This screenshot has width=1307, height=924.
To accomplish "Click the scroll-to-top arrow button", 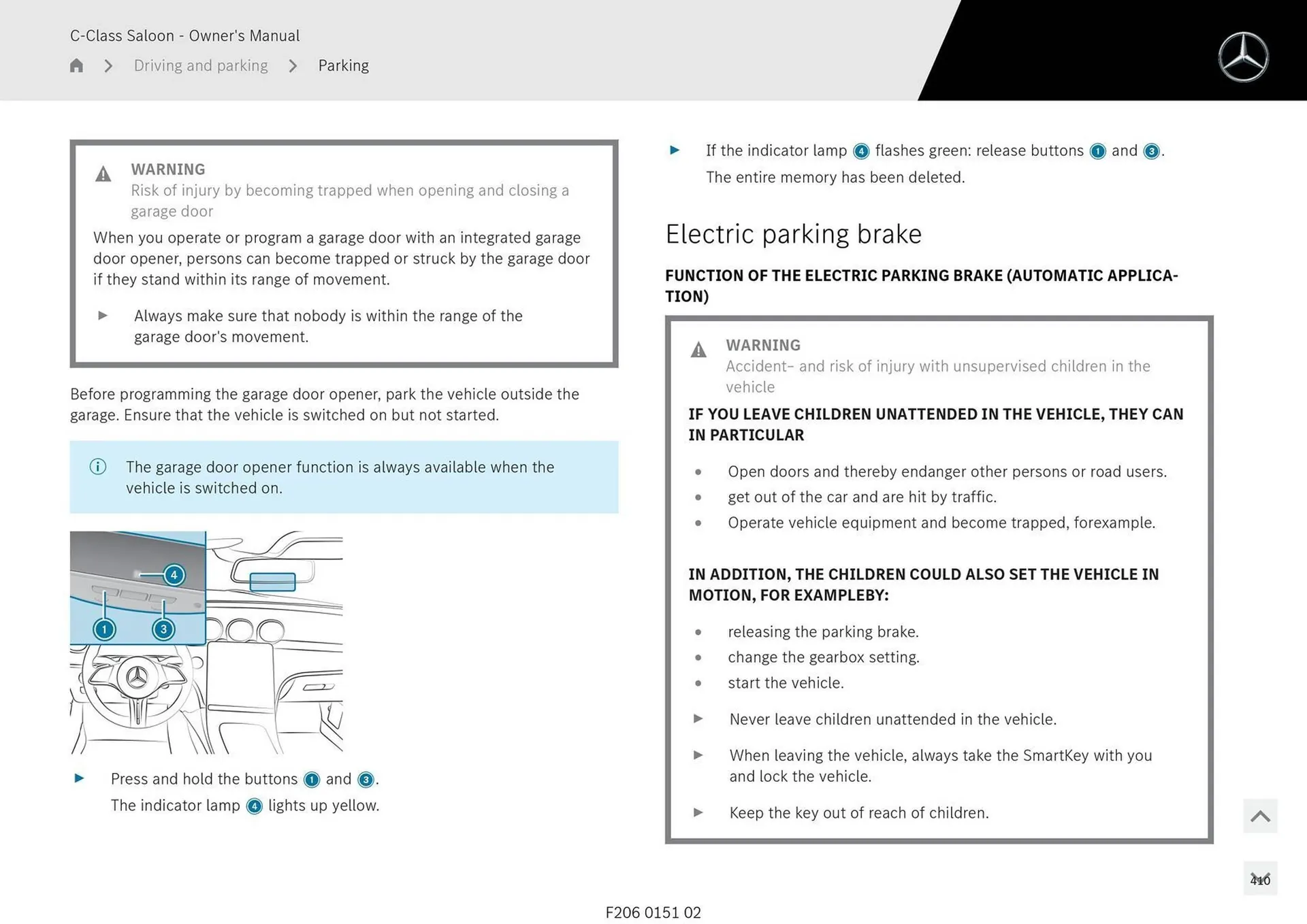I will click(1260, 816).
